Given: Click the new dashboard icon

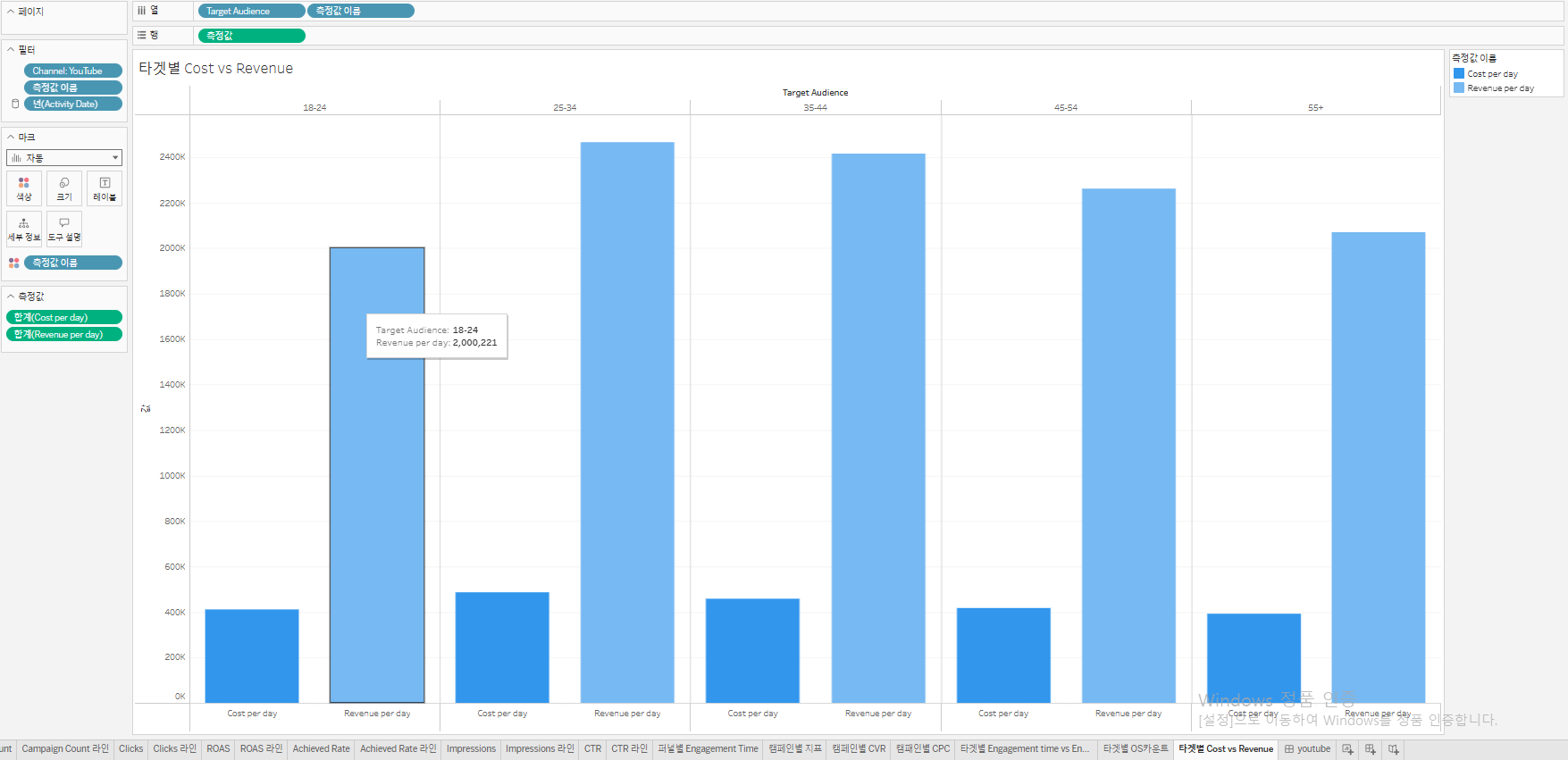Looking at the screenshot, I should (1371, 749).
